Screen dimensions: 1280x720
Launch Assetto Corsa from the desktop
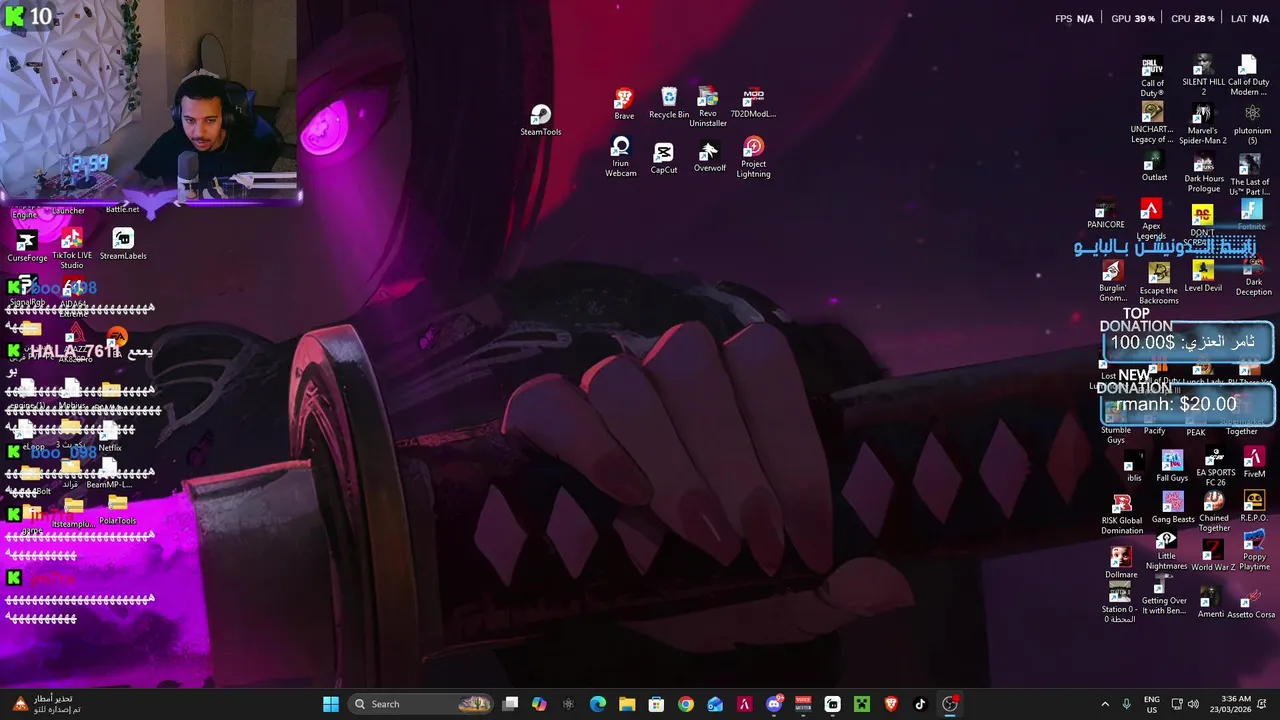pos(1251,604)
